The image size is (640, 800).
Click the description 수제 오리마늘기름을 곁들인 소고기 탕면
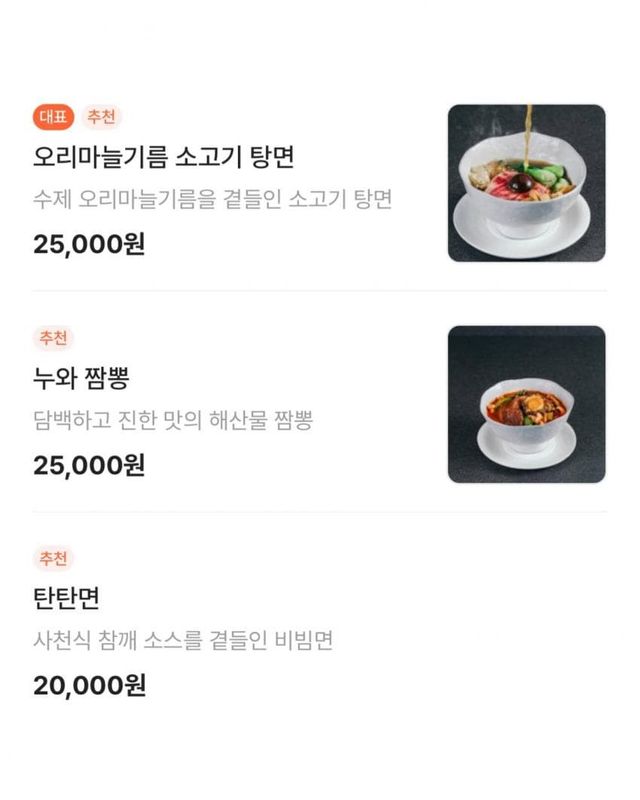[x=212, y=199]
